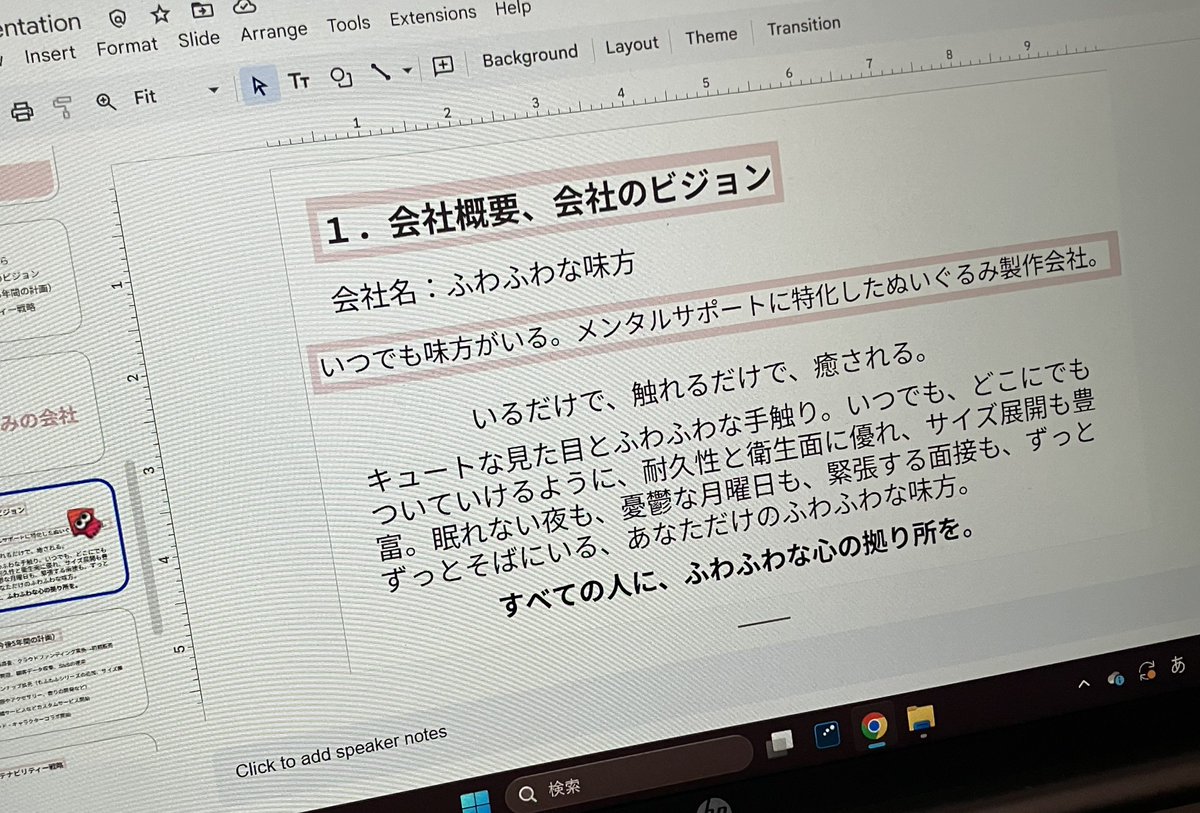Image resolution: width=1200 pixels, height=813 pixels.
Task: Open the Shape insertion tool
Action: pos(340,76)
